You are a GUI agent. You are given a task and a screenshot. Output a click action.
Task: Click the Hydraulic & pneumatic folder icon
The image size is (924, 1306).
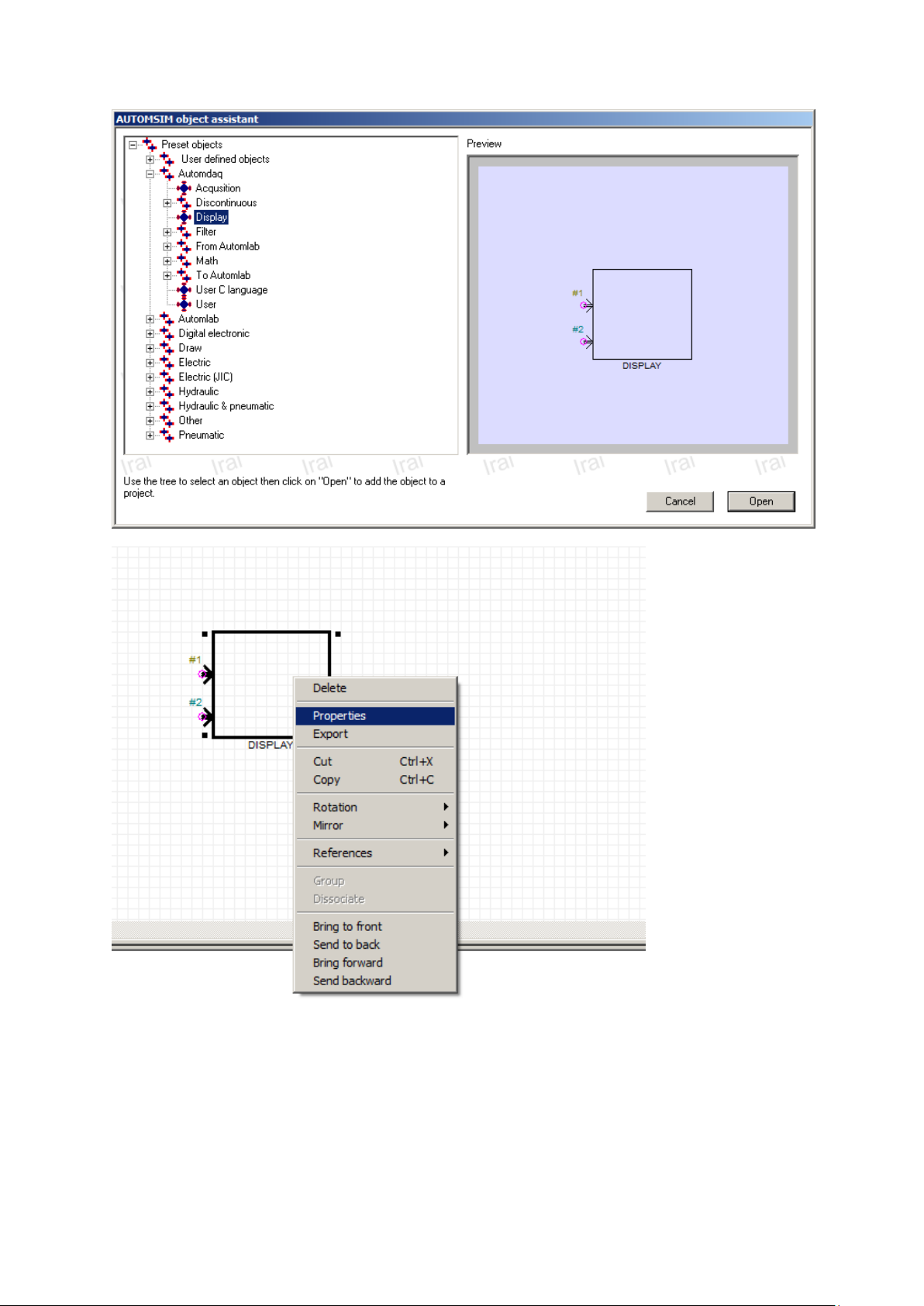pos(167,406)
